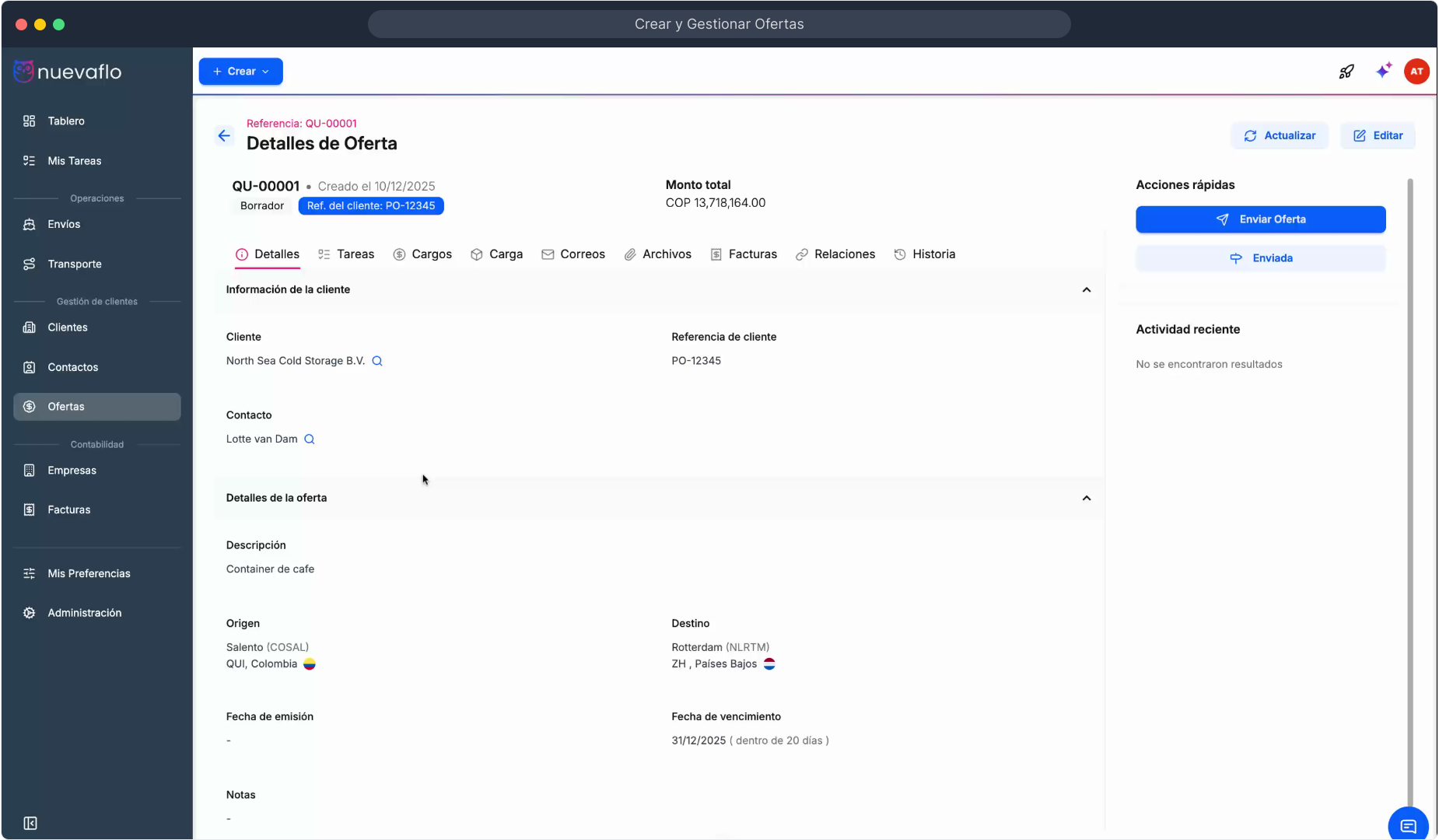The height and width of the screenshot is (840, 1439).
Task: Click magnifier icon next to Lotte van Dam
Action: pos(310,439)
